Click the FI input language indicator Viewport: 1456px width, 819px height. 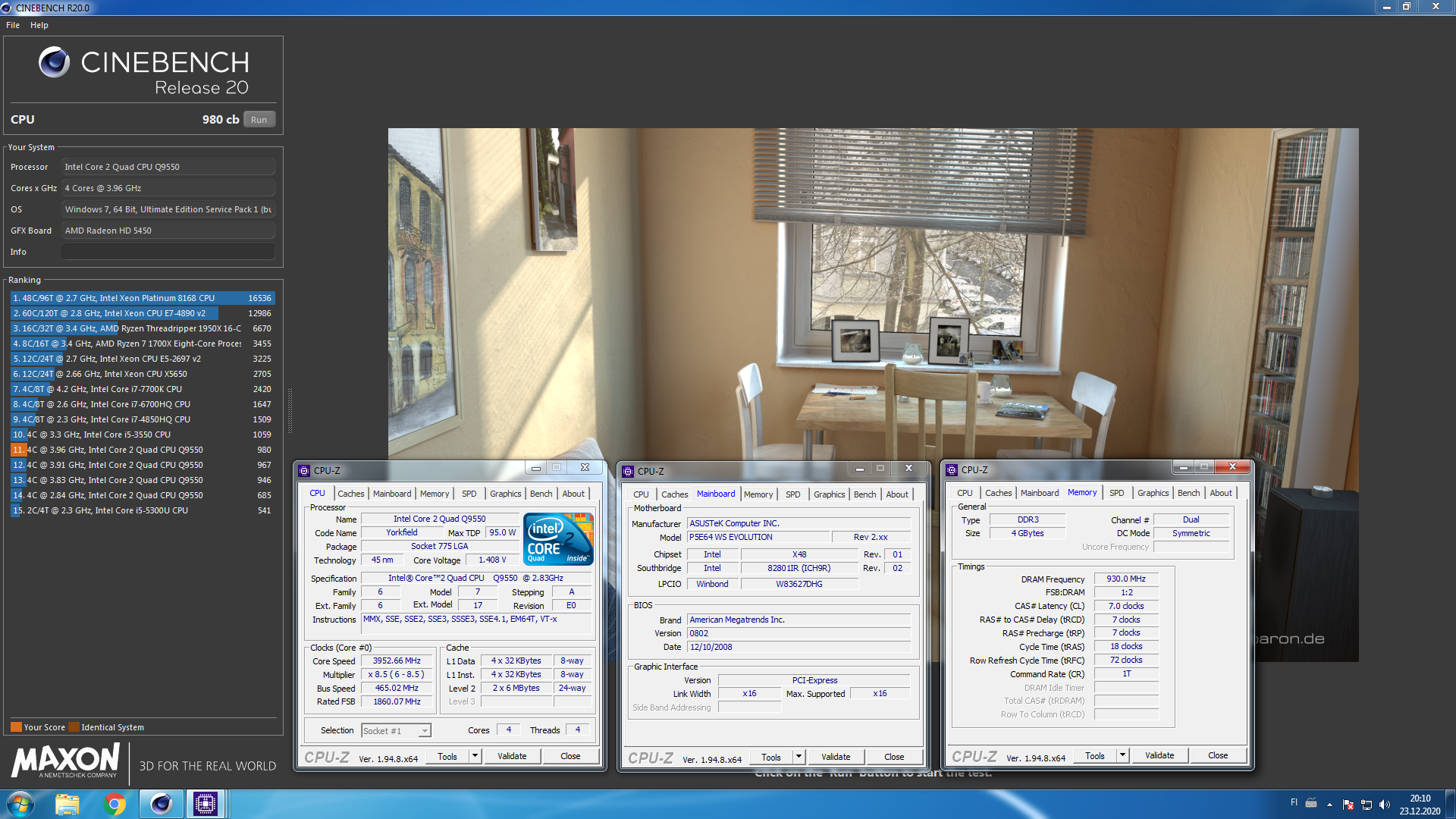click(1294, 802)
